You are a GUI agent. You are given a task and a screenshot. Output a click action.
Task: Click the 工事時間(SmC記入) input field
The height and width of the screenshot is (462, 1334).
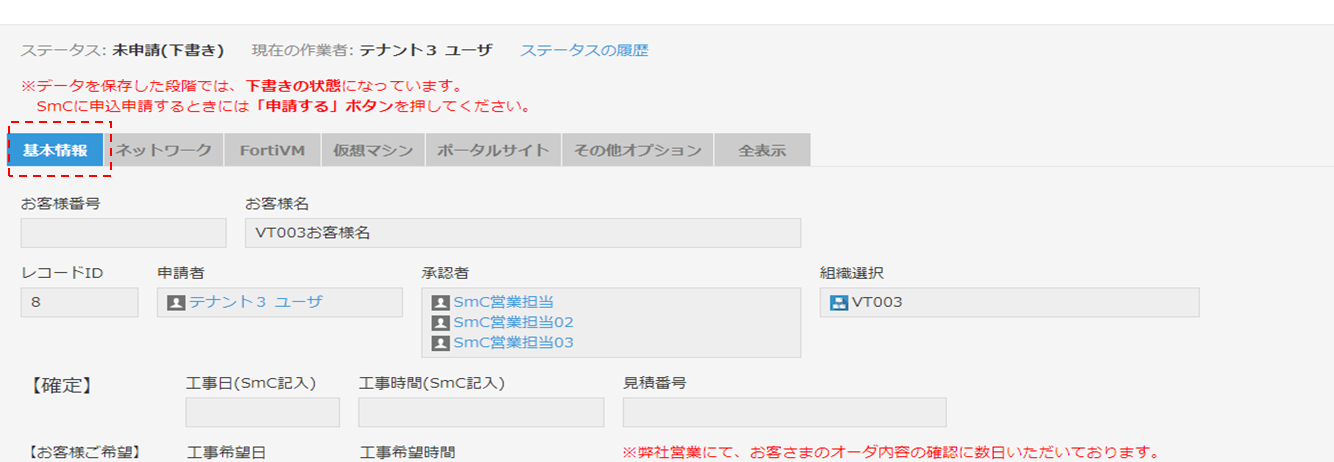click(481, 412)
